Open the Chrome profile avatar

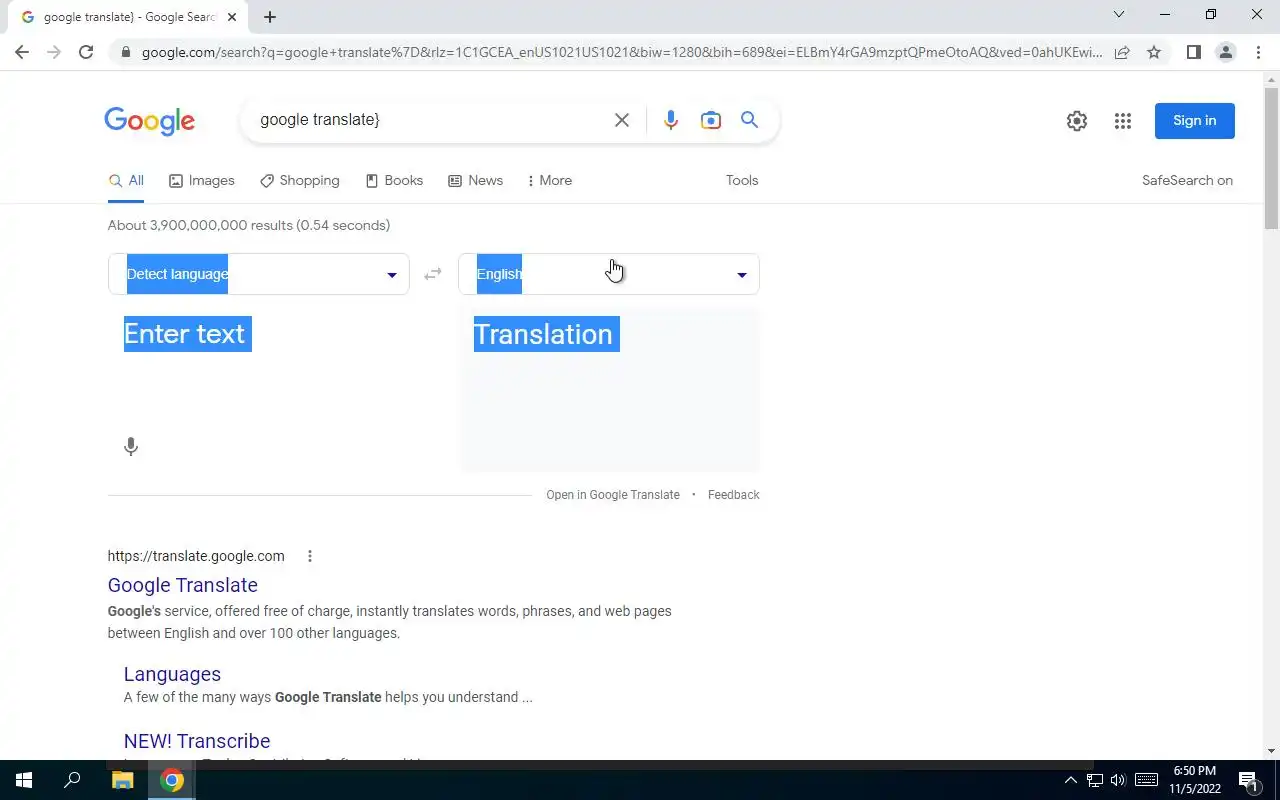[x=1225, y=52]
